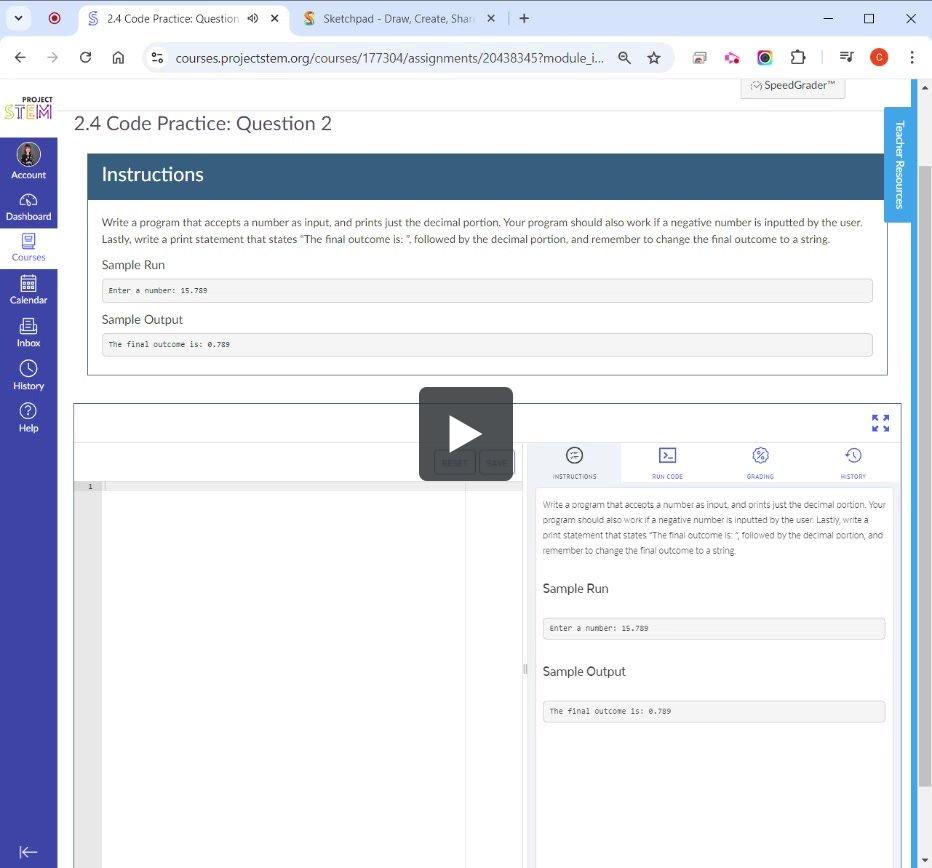The width and height of the screenshot is (932, 868).
Task: Open the zoom magnifier in the address bar
Action: [x=624, y=58]
